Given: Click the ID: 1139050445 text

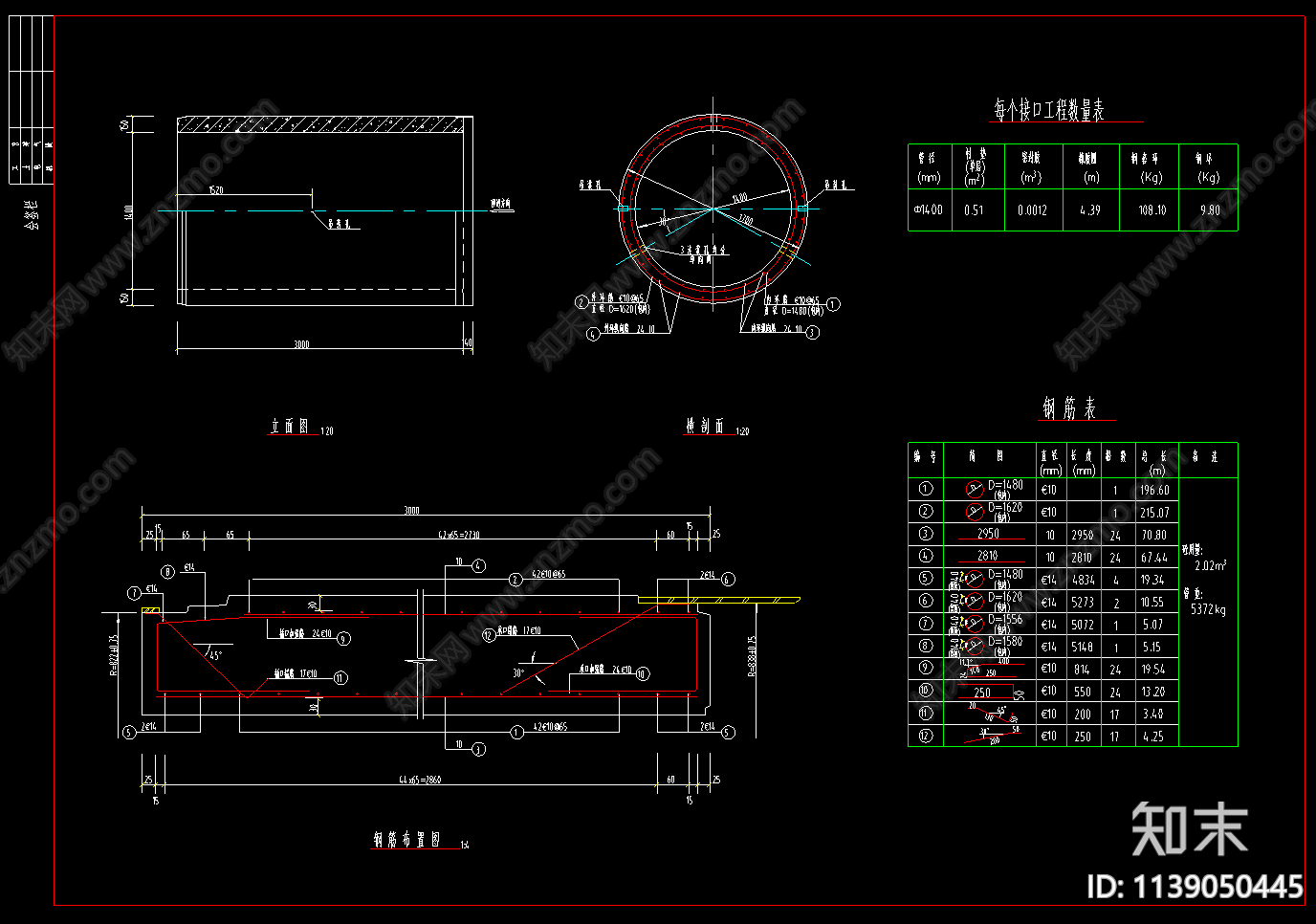Looking at the screenshot, I should [x=1195, y=887].
